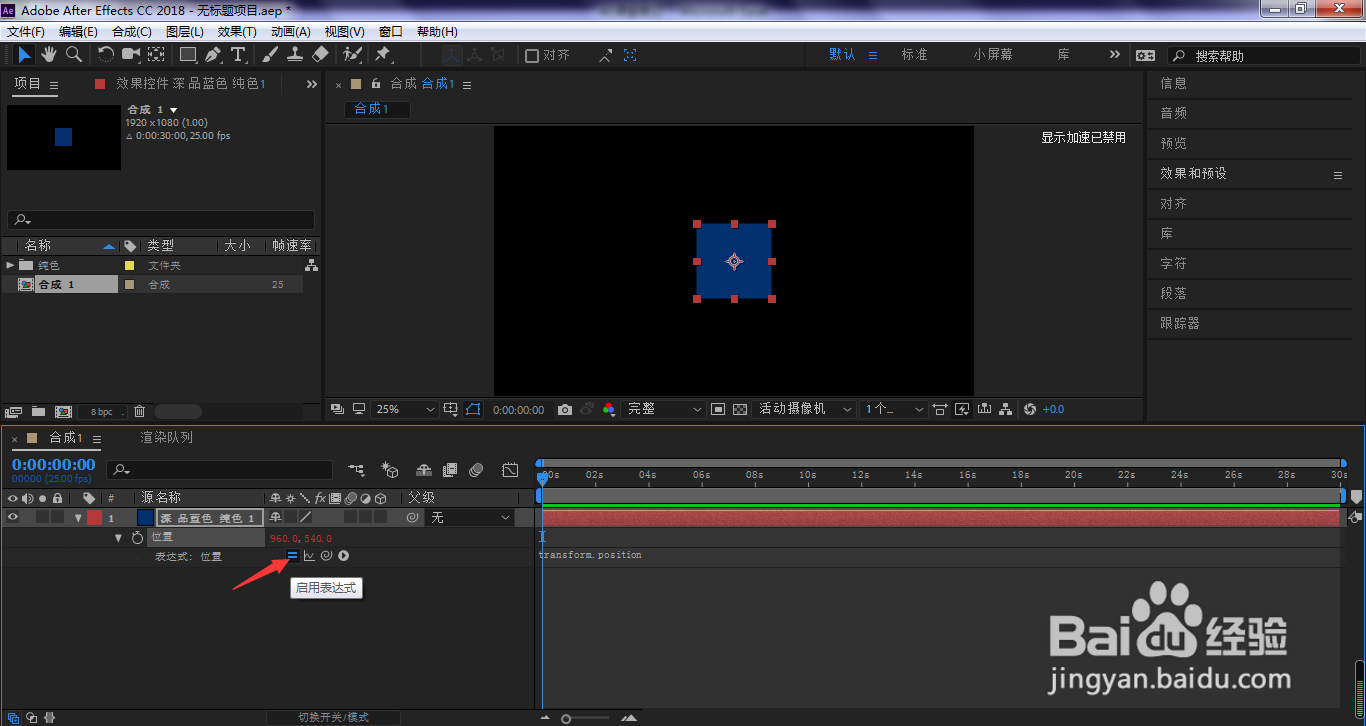
Task: Create new folder in Project panel
Action: pyautogui.click(x=38, y=411)
